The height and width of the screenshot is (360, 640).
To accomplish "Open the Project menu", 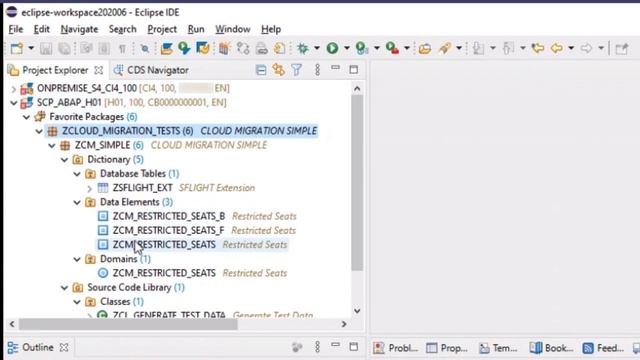I will tap(162, 29).
